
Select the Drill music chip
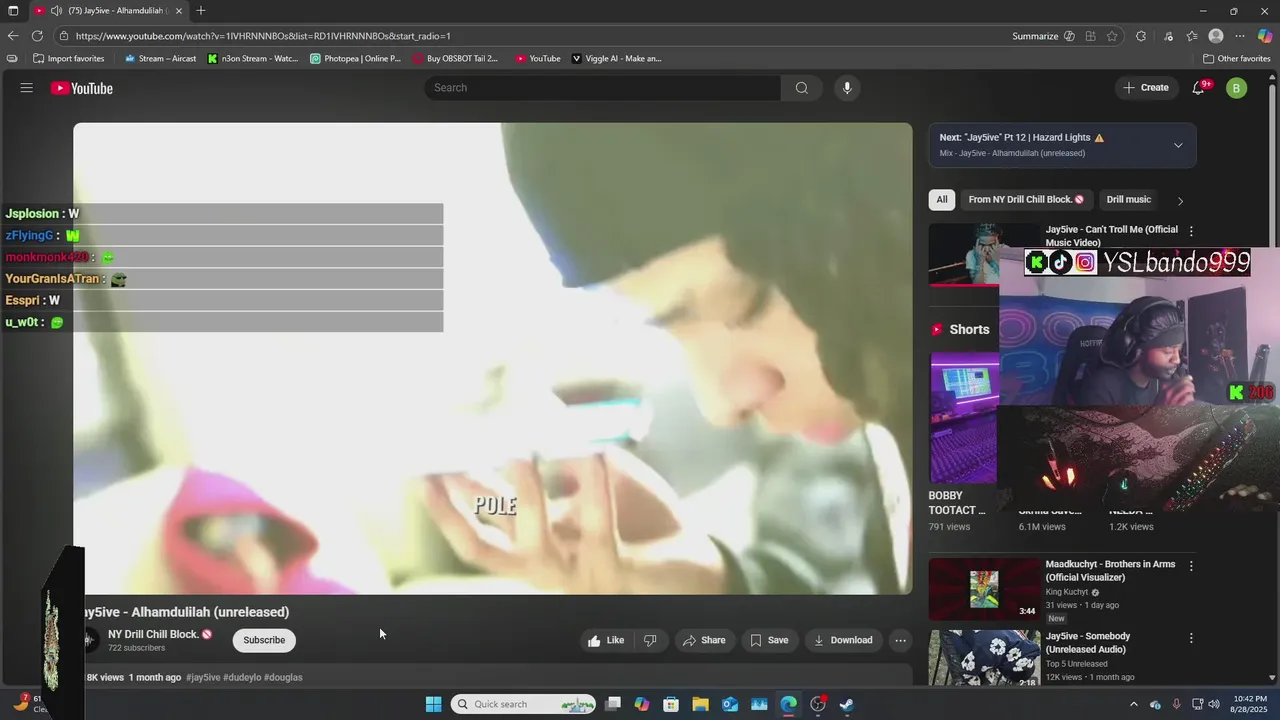(x=1129, y=199)
